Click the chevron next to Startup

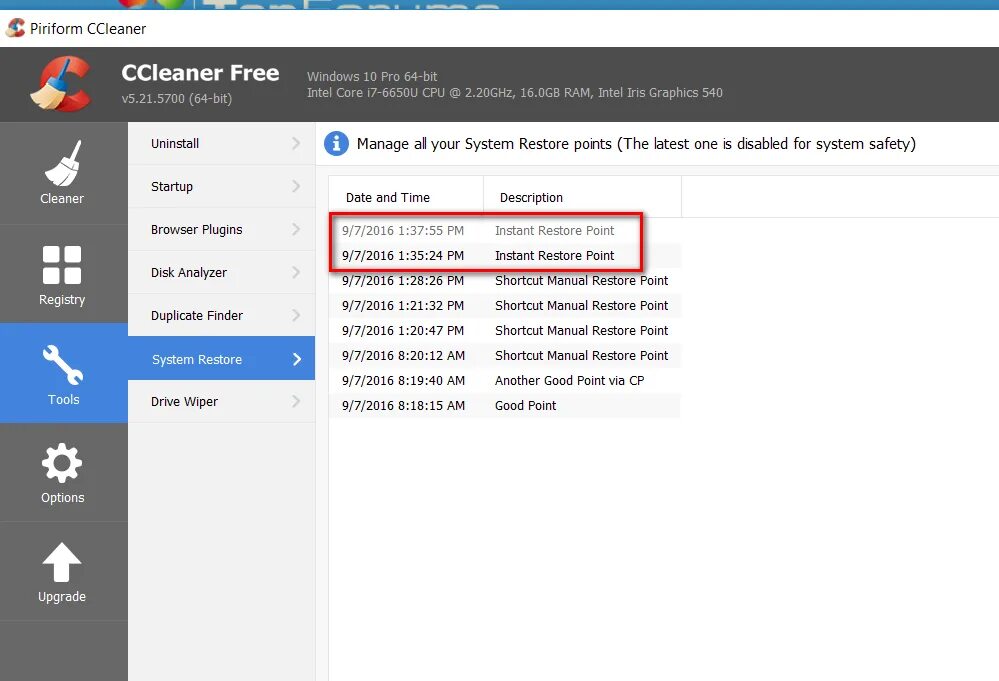pyautogui.click(x=296, y=186)
